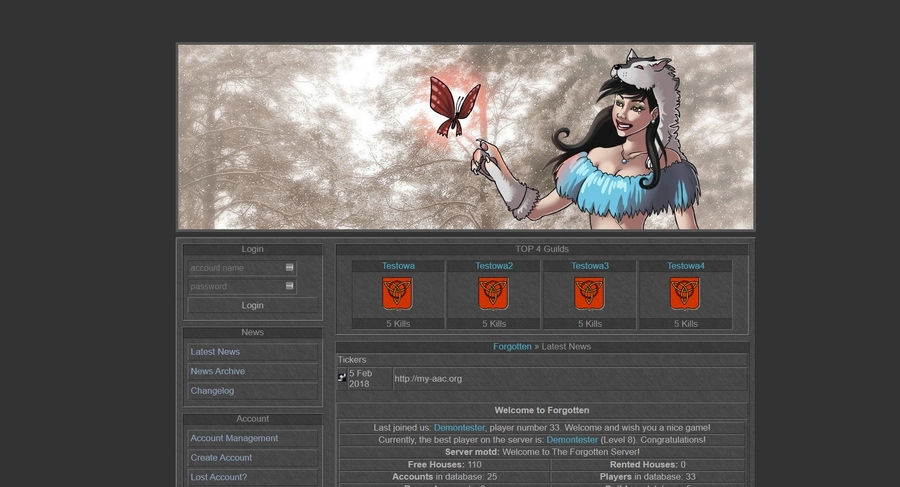The width and height of the screenshot is (900, 487).
Task: Open the Testowa3 guild name link
Action: tap(589, 266)
